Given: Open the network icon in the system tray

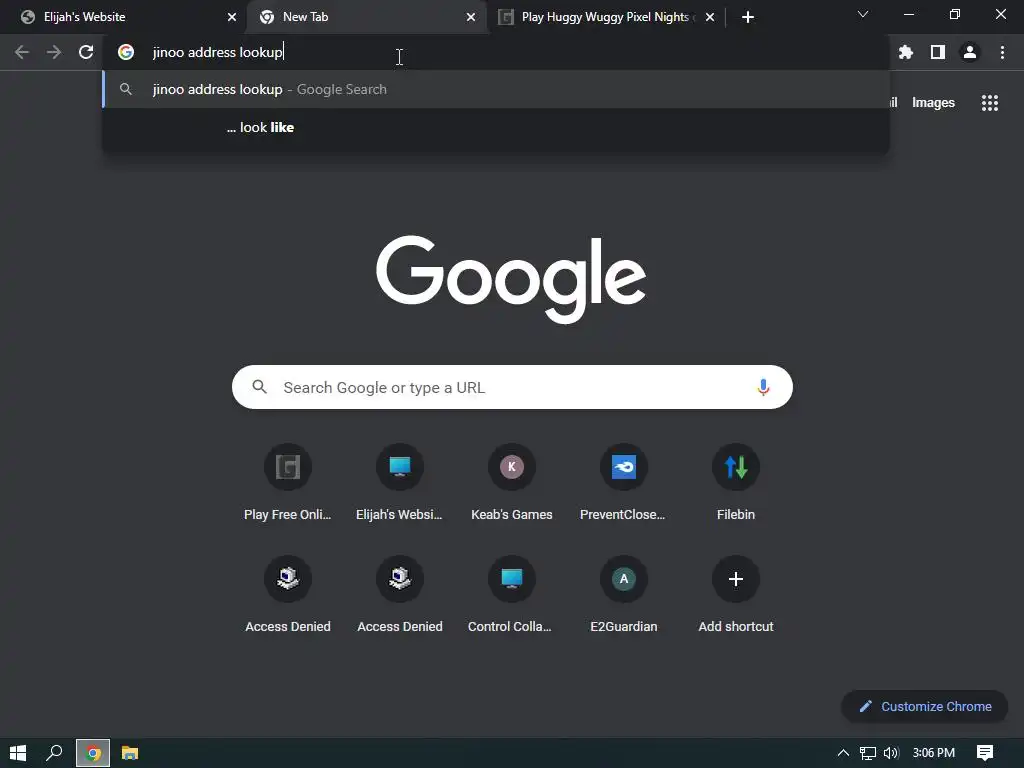Looking at the screenshot, I should tap(867, 753).
